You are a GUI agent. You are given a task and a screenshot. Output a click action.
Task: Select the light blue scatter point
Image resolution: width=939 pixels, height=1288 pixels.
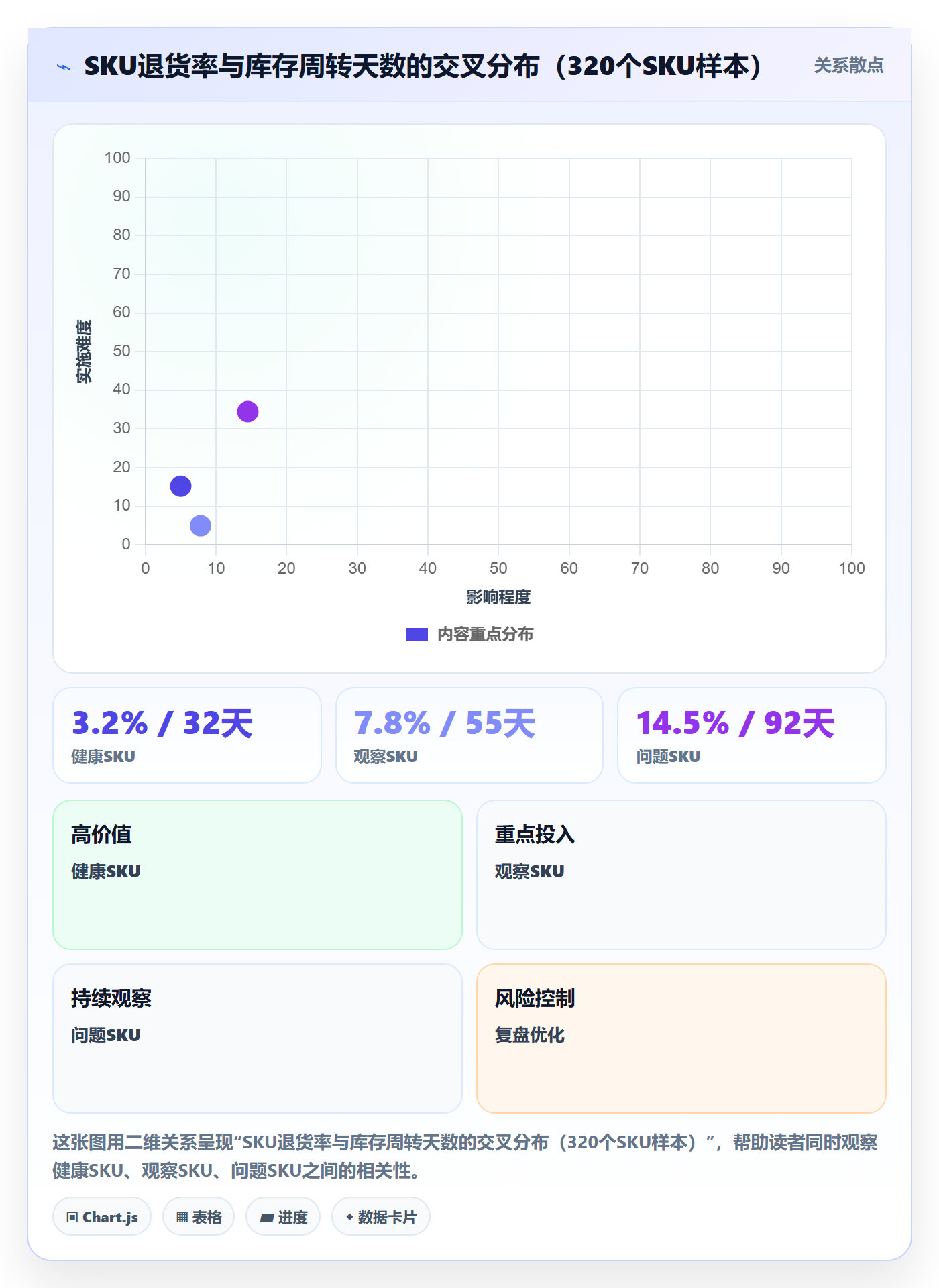pyautogui.click(x=201, y=525)
